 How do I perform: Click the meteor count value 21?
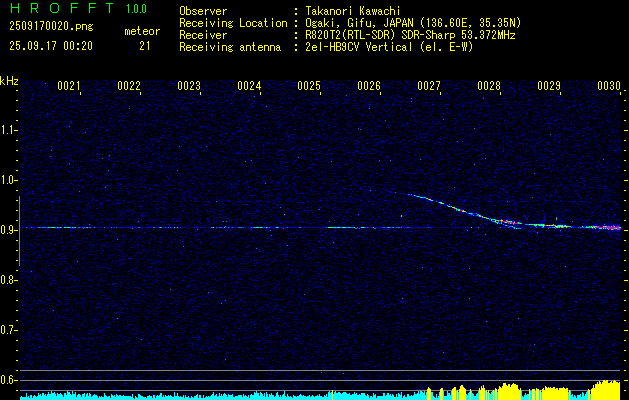pyautogui.click(x=145, y=46)
